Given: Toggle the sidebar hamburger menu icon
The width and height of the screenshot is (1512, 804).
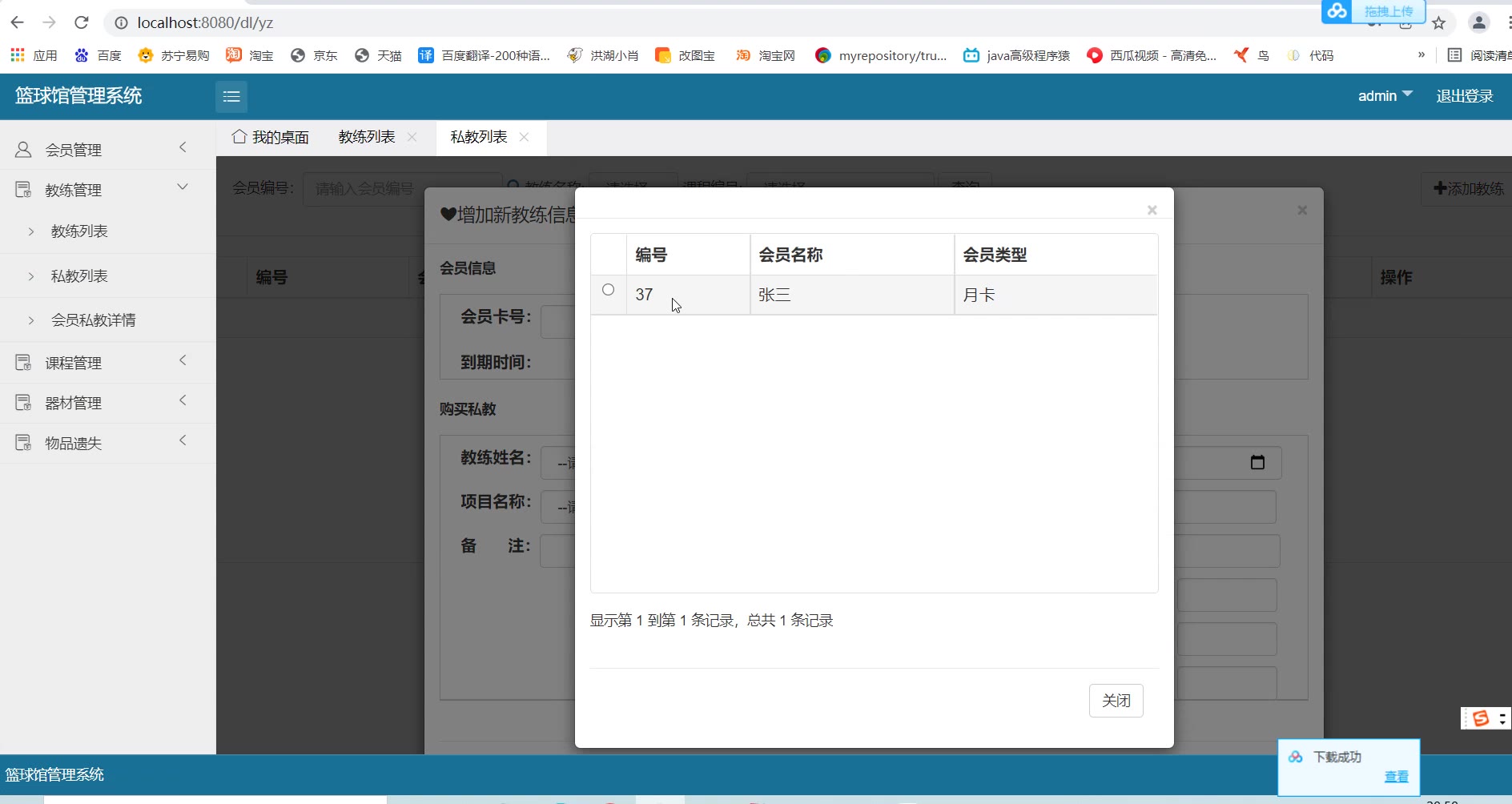Looking at the screenshot, I should pos(231,97).
